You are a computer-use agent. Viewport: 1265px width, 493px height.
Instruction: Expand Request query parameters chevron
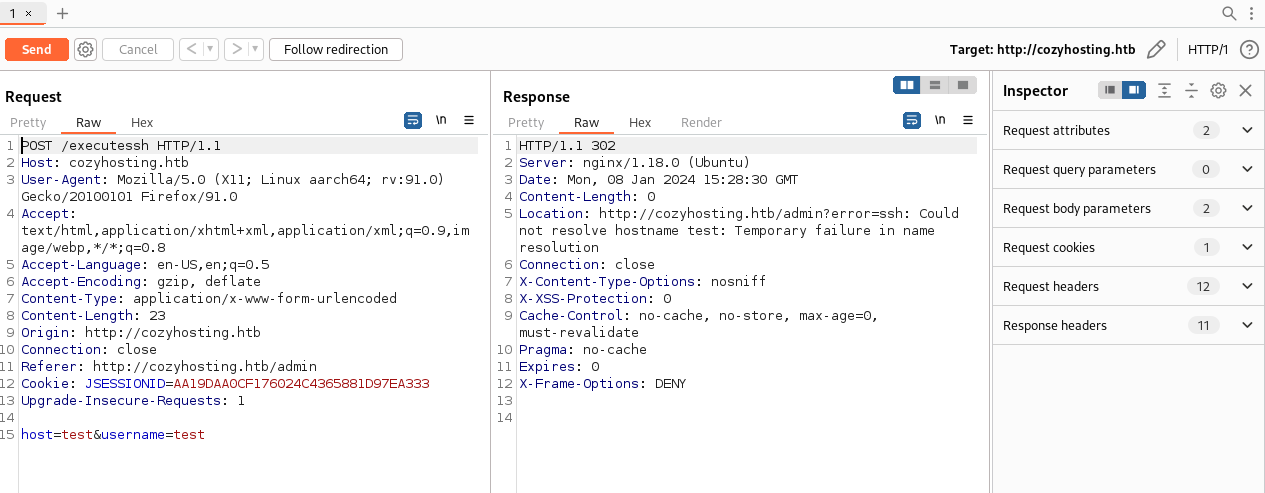(x=1247, y=169)
